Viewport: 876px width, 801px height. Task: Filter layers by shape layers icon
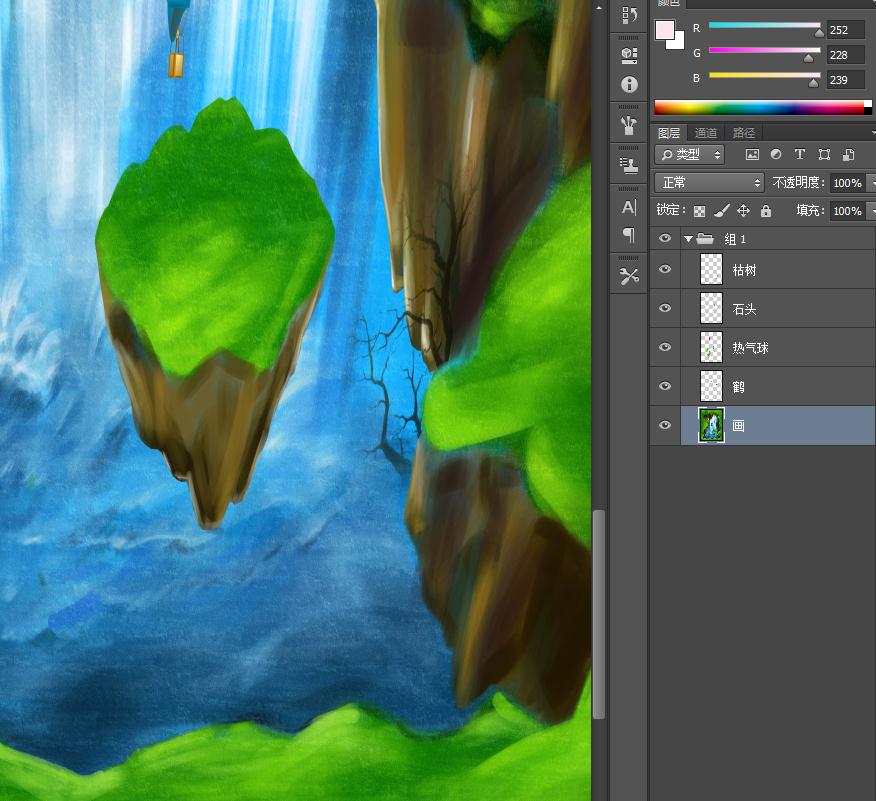click(x=824, y=154)
